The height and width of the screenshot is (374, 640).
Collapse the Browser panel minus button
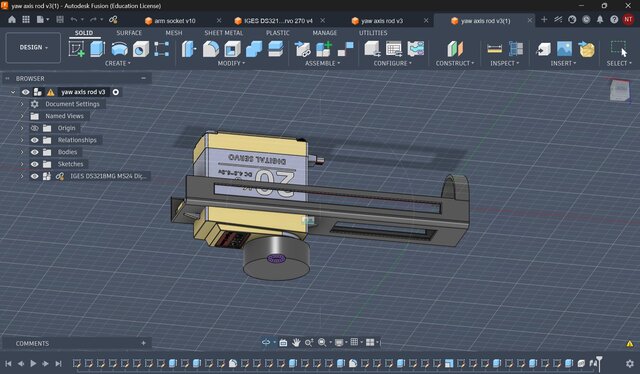coord(143,78)
